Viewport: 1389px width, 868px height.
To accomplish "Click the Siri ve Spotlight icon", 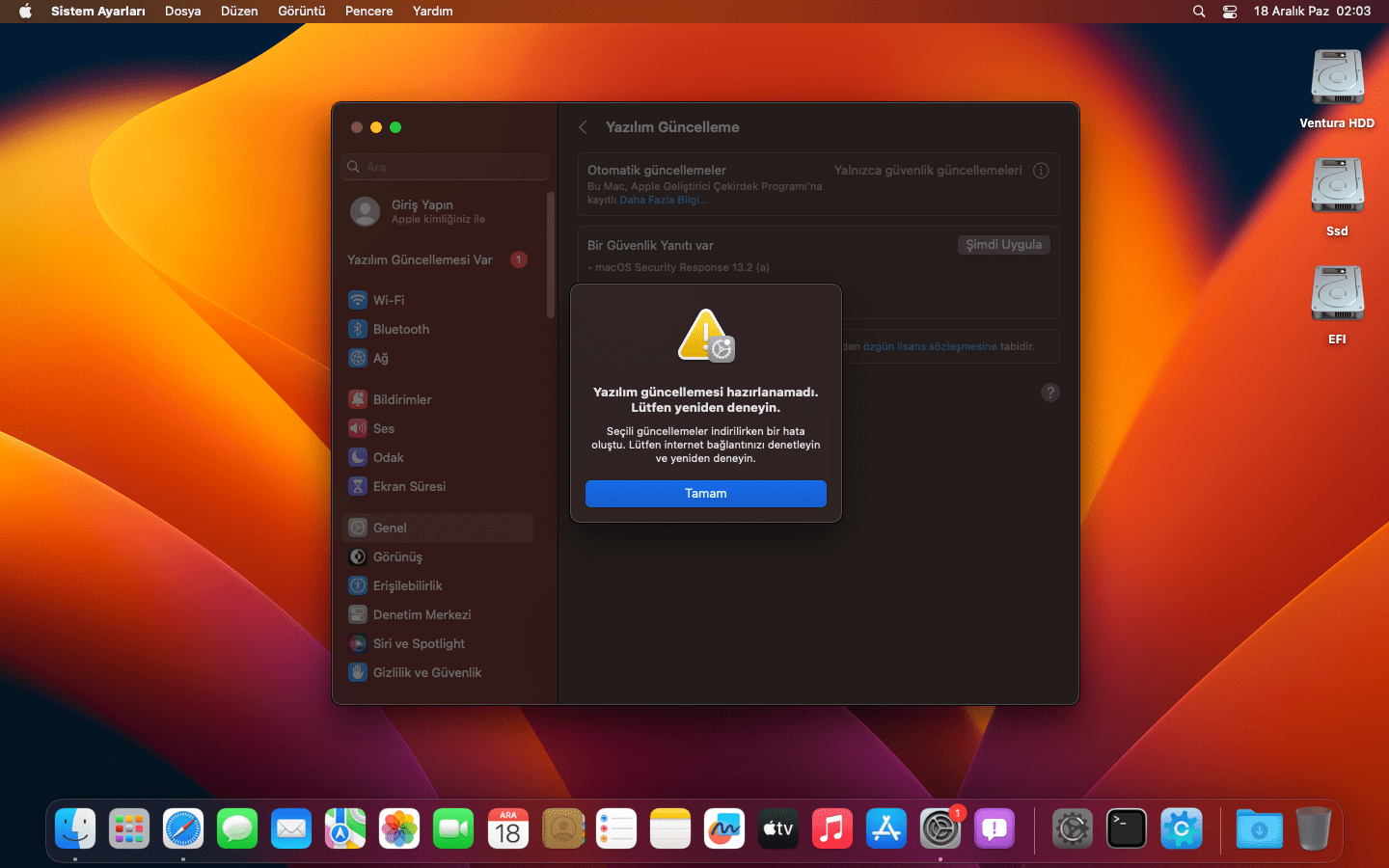I will [358, 643].
